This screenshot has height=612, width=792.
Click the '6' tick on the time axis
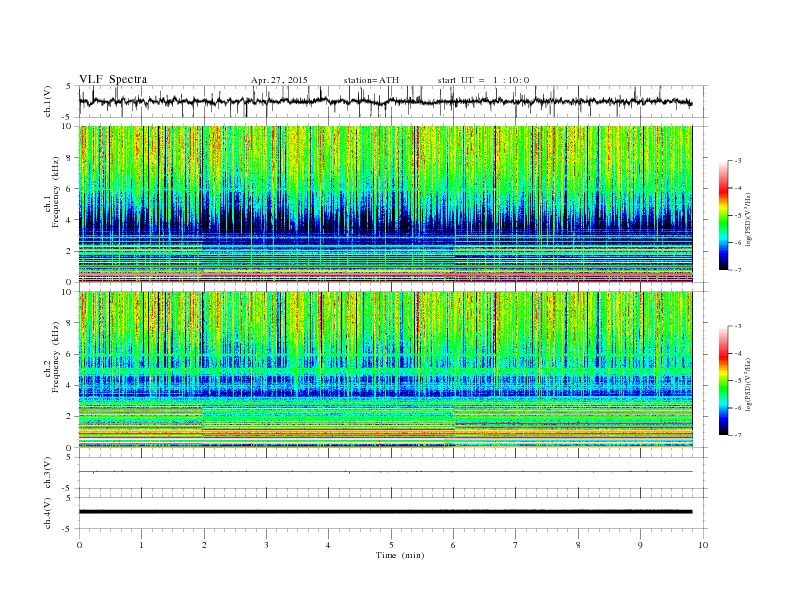tap(453, 545)
